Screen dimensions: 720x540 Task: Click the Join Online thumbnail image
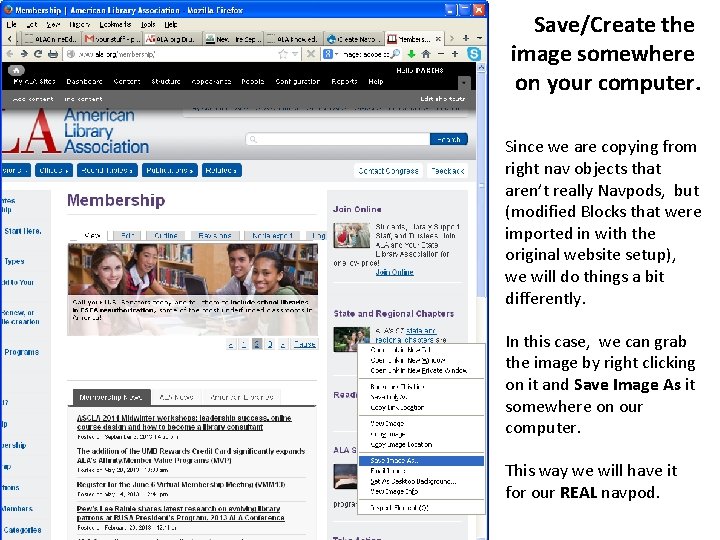(352, 235)
